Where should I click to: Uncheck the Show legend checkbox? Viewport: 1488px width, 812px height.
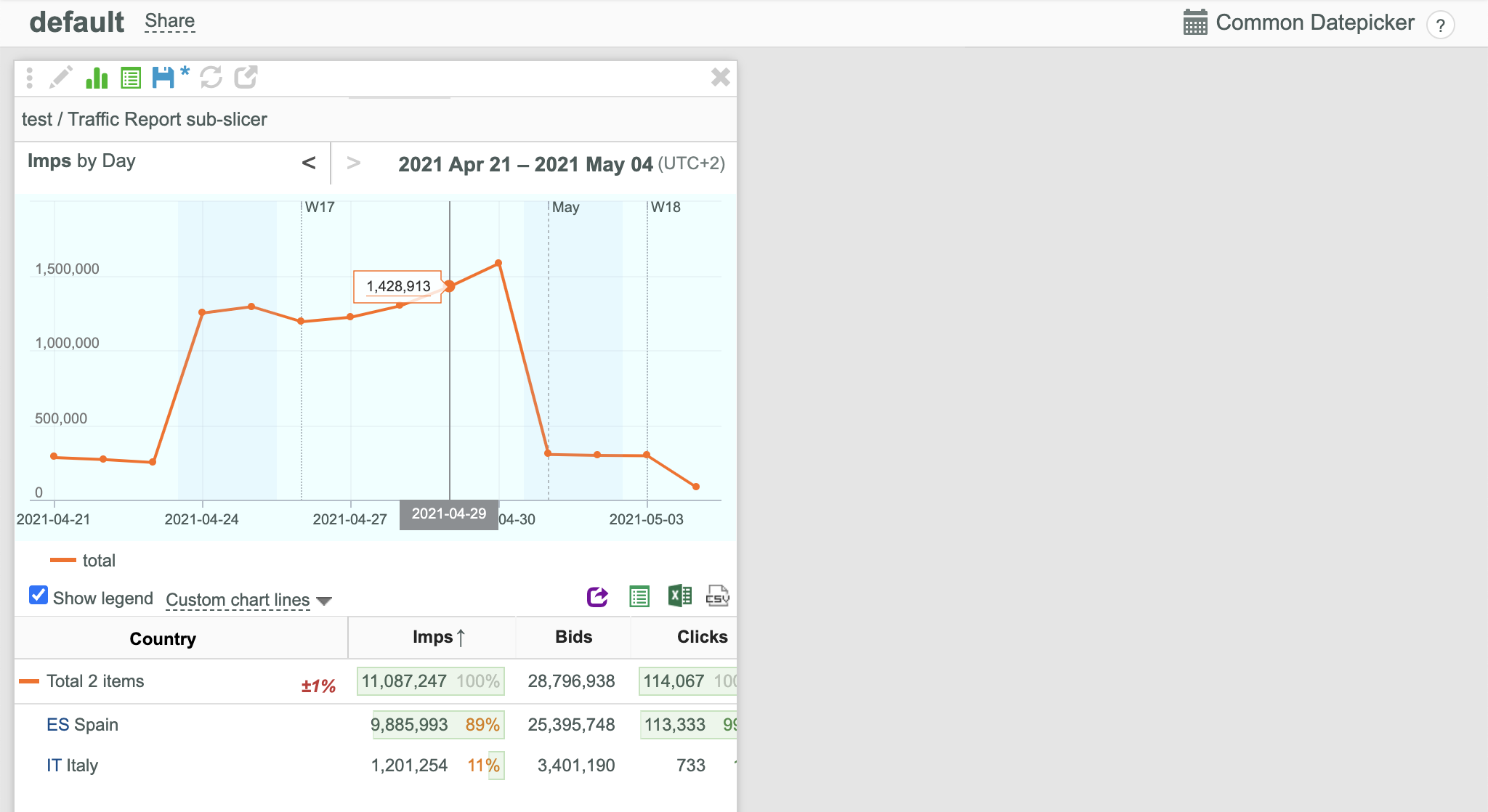39,596
